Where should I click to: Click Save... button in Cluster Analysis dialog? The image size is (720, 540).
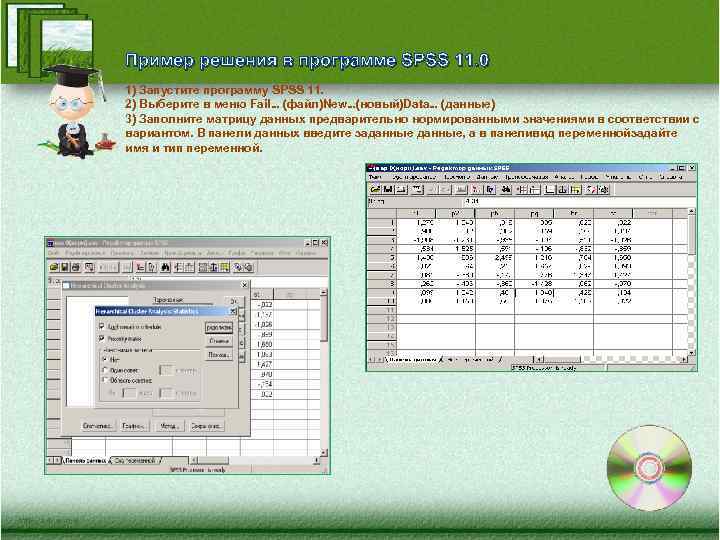pyautogui.click(x=206, y=426)
